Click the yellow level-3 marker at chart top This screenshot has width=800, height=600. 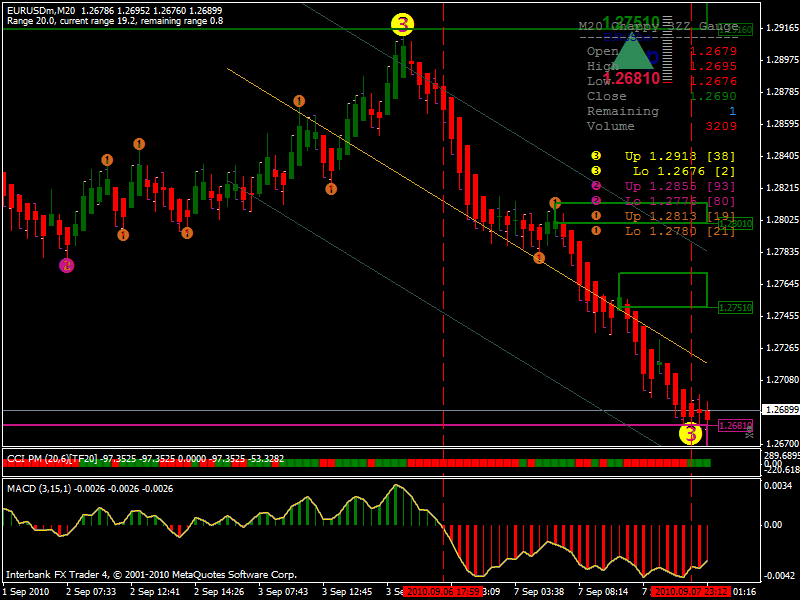(x=402, y=25)
